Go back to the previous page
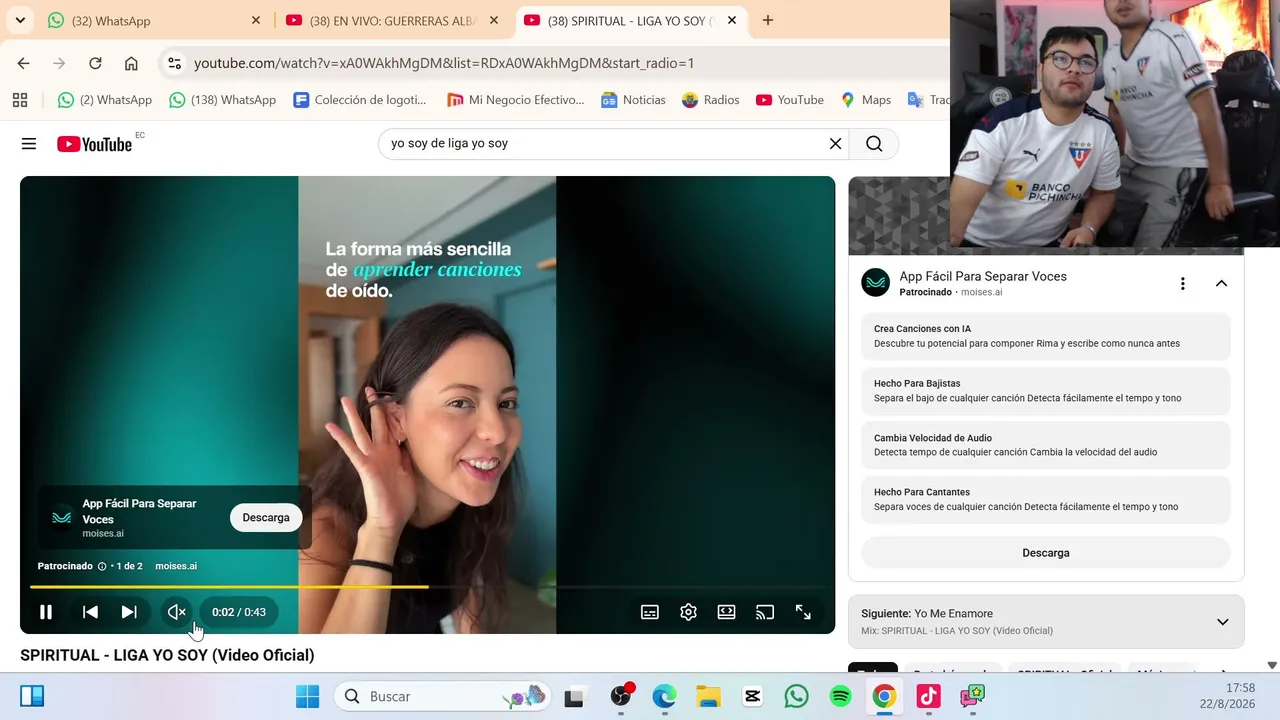 pyautogui.click(x=23, y=63)
